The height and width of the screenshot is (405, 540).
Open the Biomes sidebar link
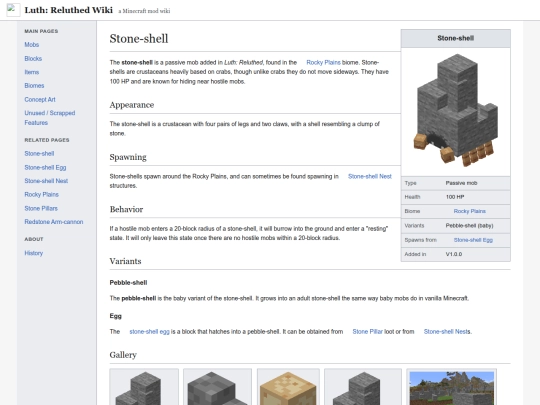pyautogui.click(x=34, y=85)
